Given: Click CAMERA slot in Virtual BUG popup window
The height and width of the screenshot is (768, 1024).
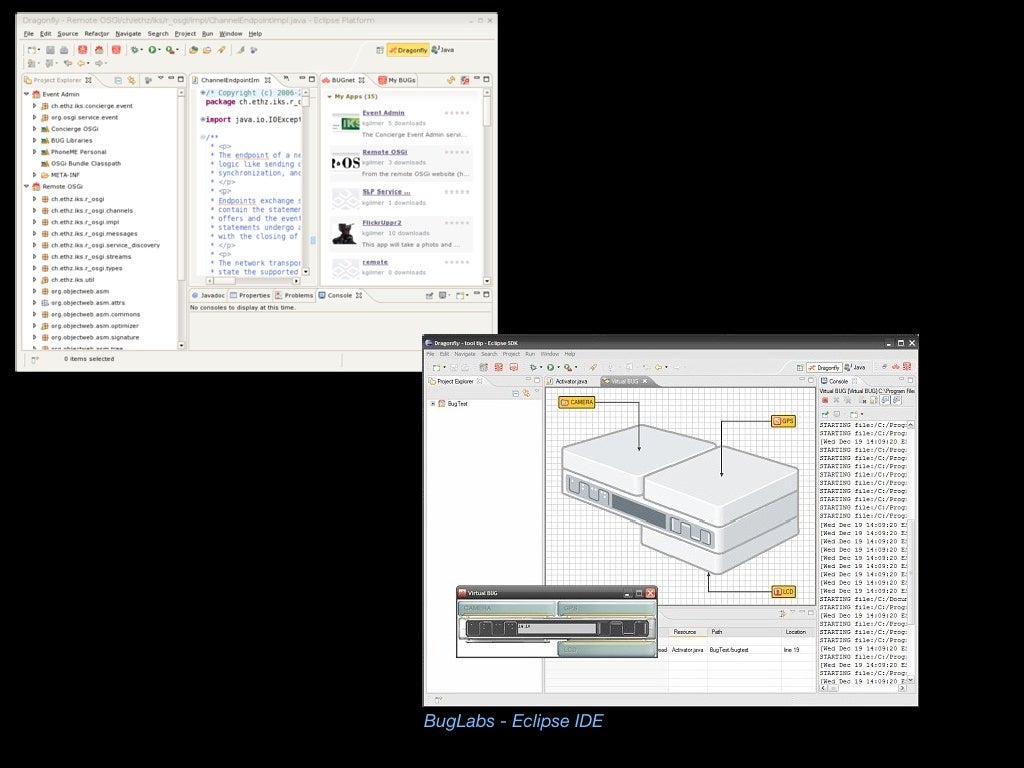Looking at the screenshot, I should coord(507,609).
